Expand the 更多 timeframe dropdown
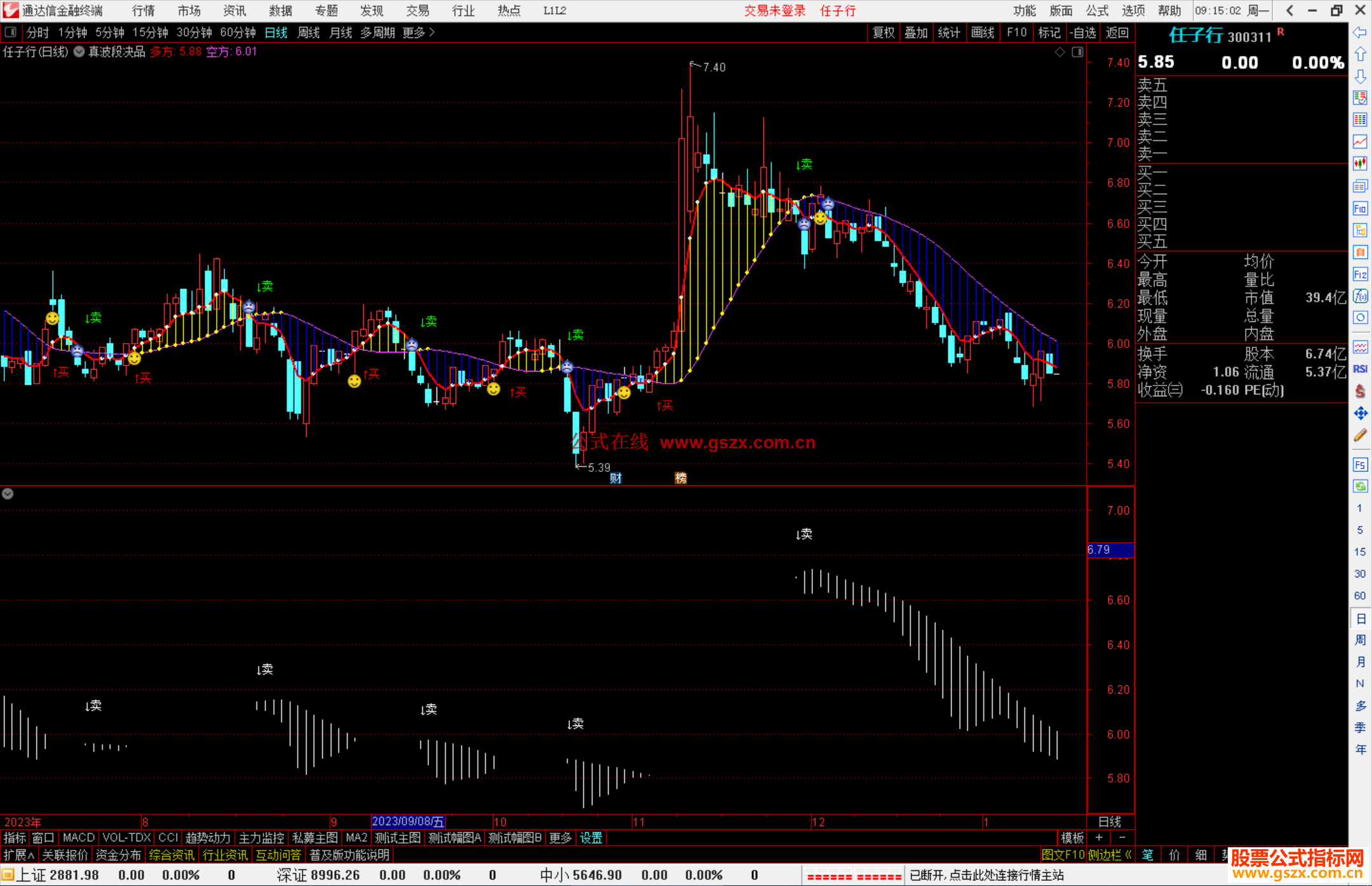Viewport: 1372px width, 886px height. point(418,32)
